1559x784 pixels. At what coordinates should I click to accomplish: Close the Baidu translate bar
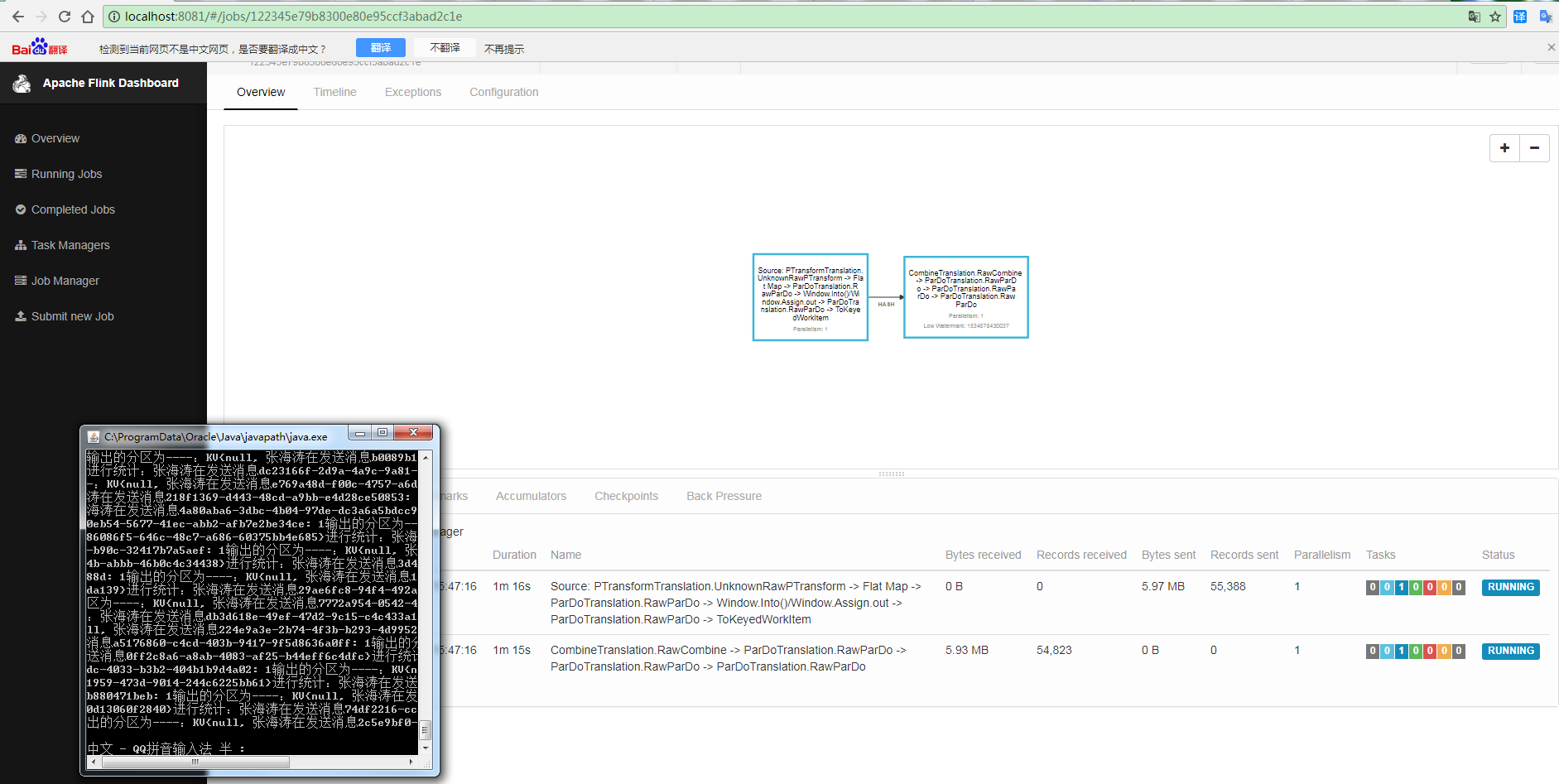pos(1552,47)
